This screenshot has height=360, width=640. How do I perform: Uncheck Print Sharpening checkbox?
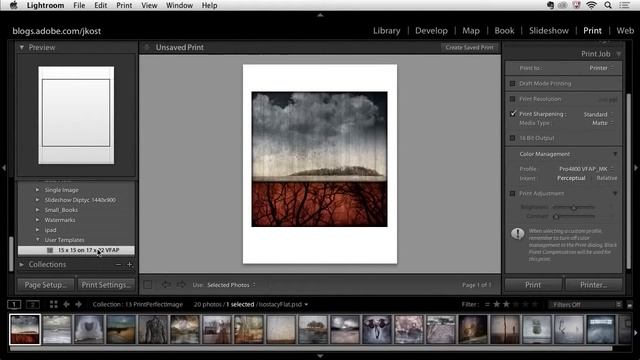point(513,114)
